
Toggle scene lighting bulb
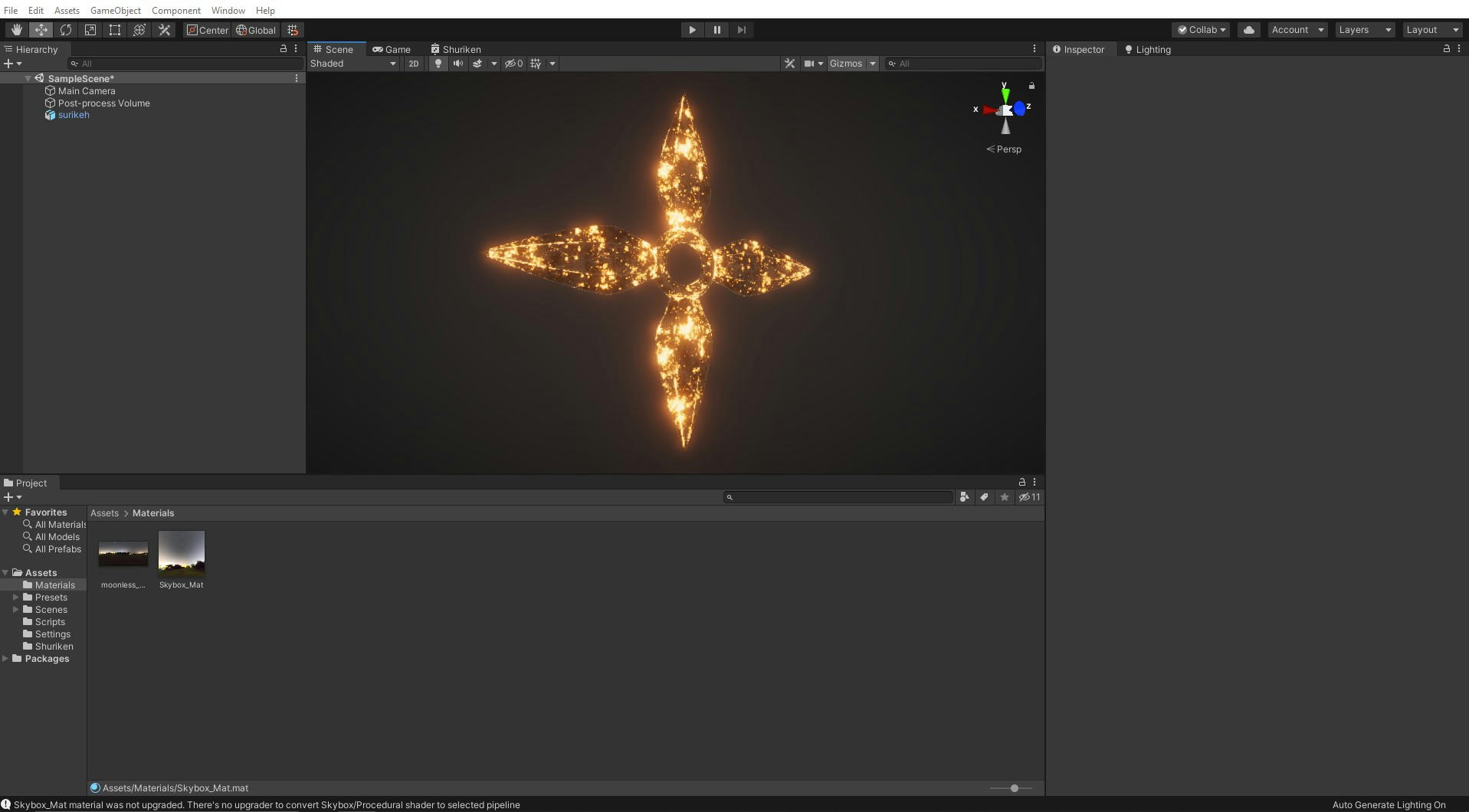(438, 64)
